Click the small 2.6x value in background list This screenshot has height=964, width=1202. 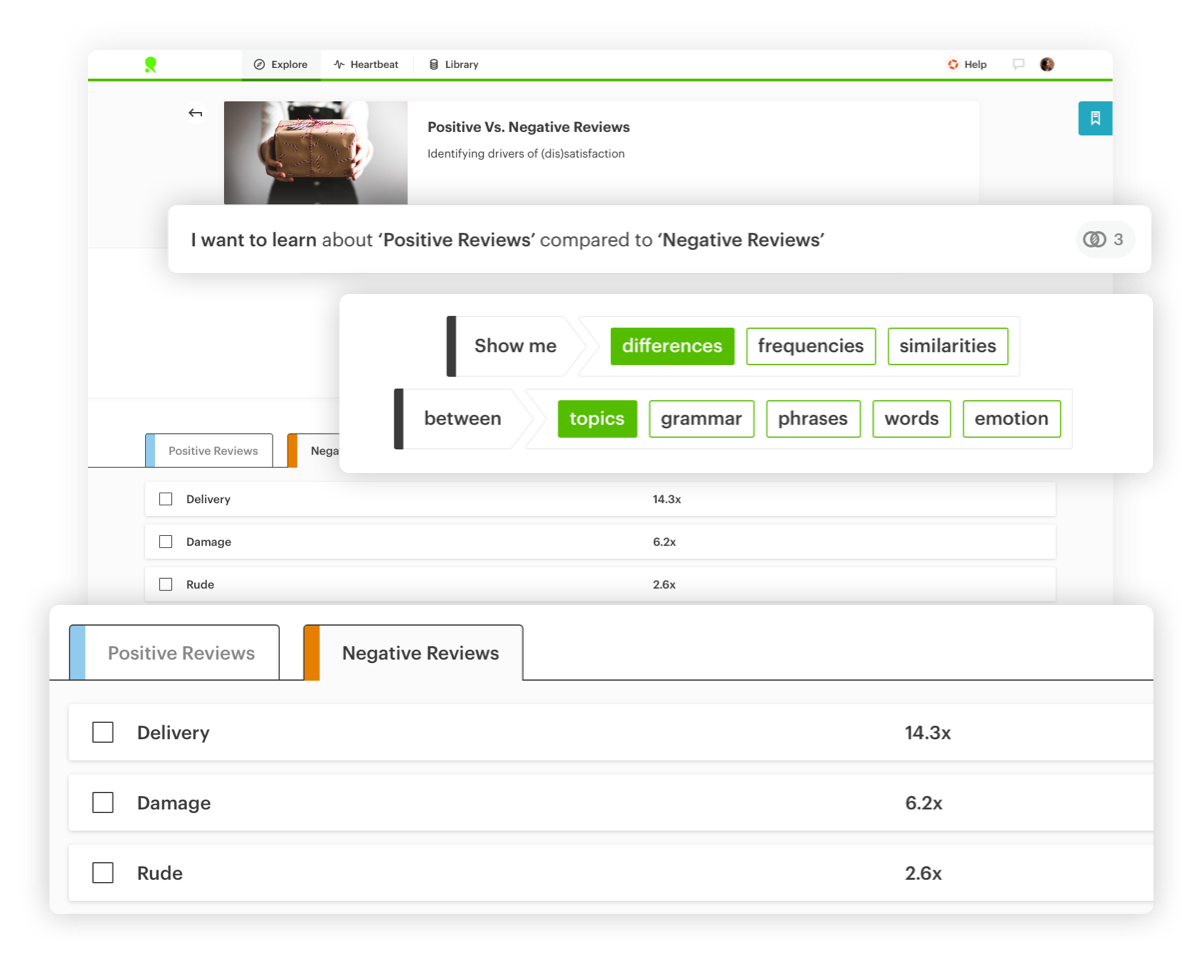664,585
